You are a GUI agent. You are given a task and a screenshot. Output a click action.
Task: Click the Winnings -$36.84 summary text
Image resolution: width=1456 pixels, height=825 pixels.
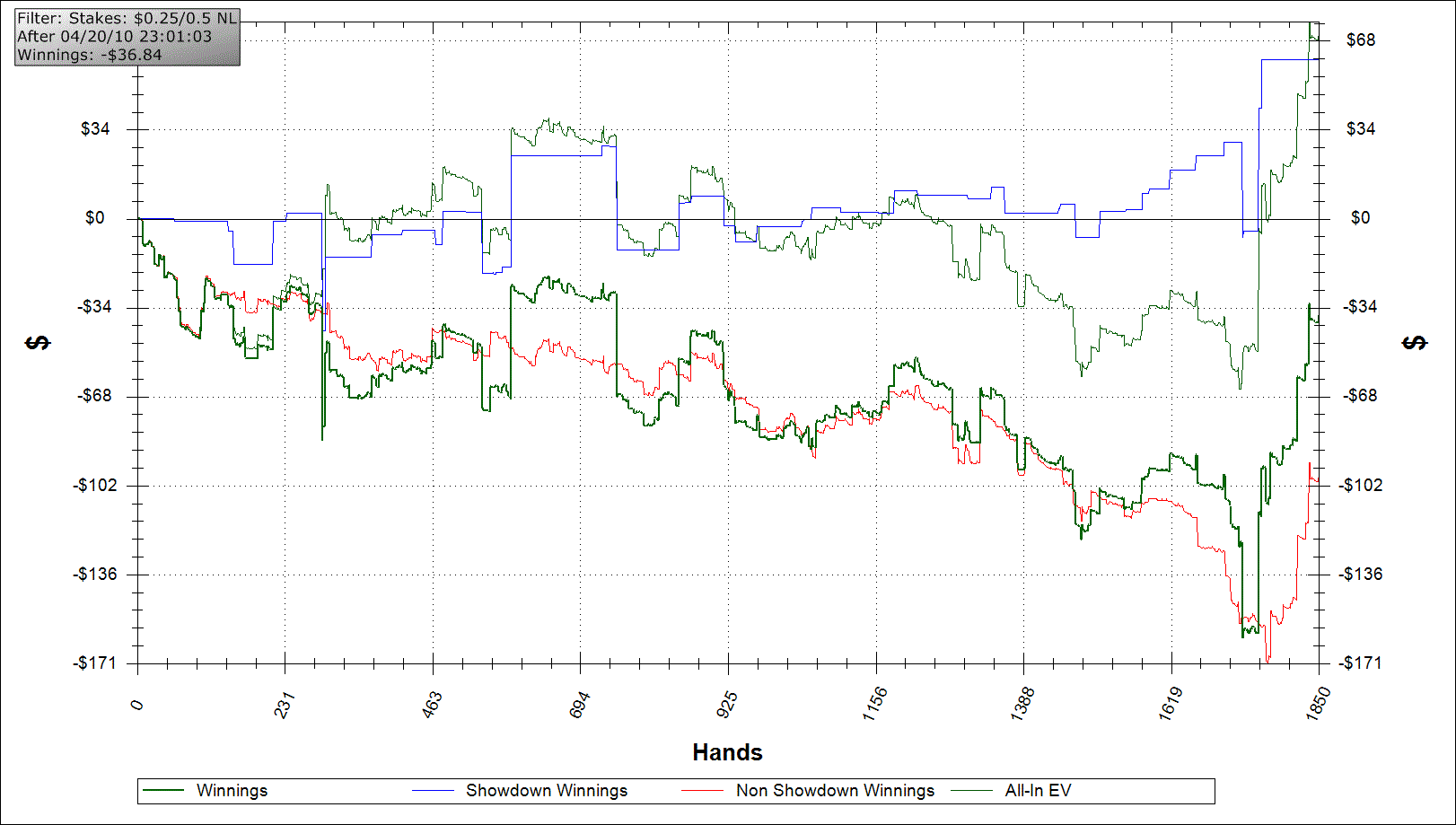(90, 55)
